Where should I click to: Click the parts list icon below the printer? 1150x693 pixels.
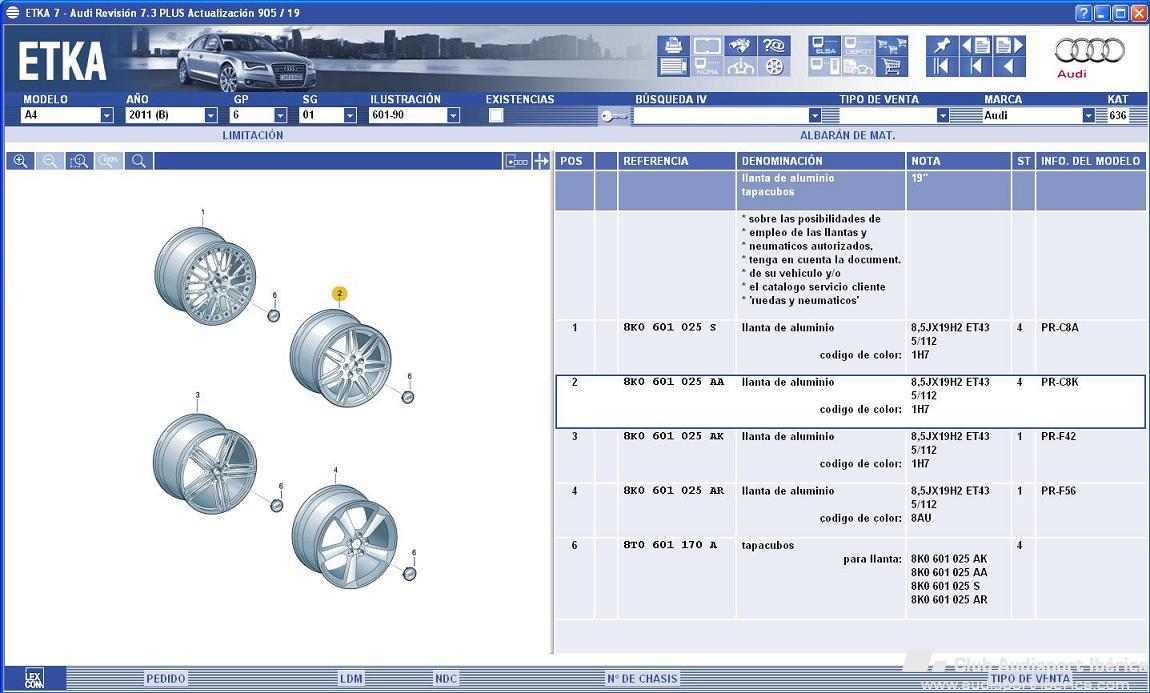pos(673,67)
